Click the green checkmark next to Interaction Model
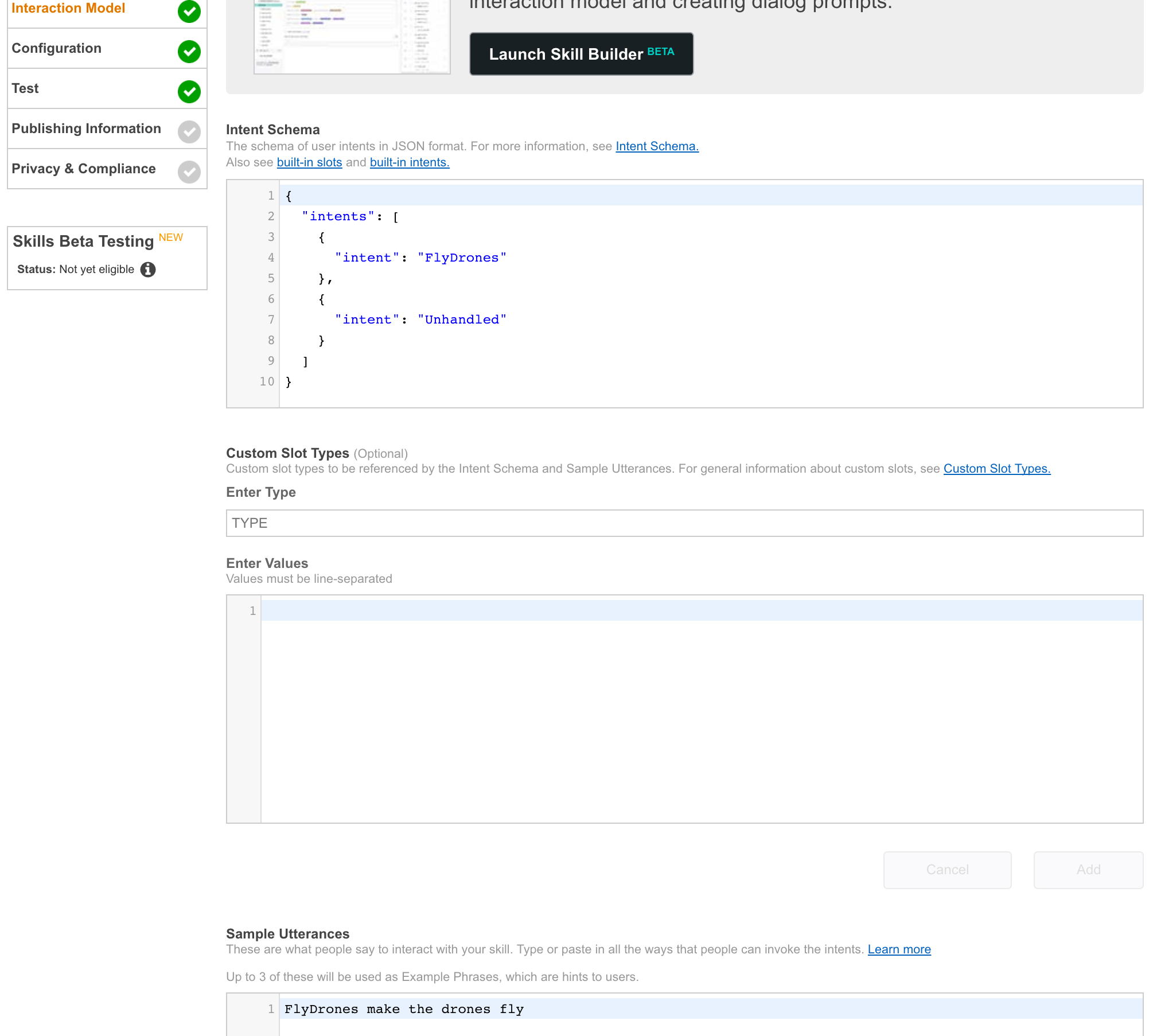 click(x=189, y=11)
